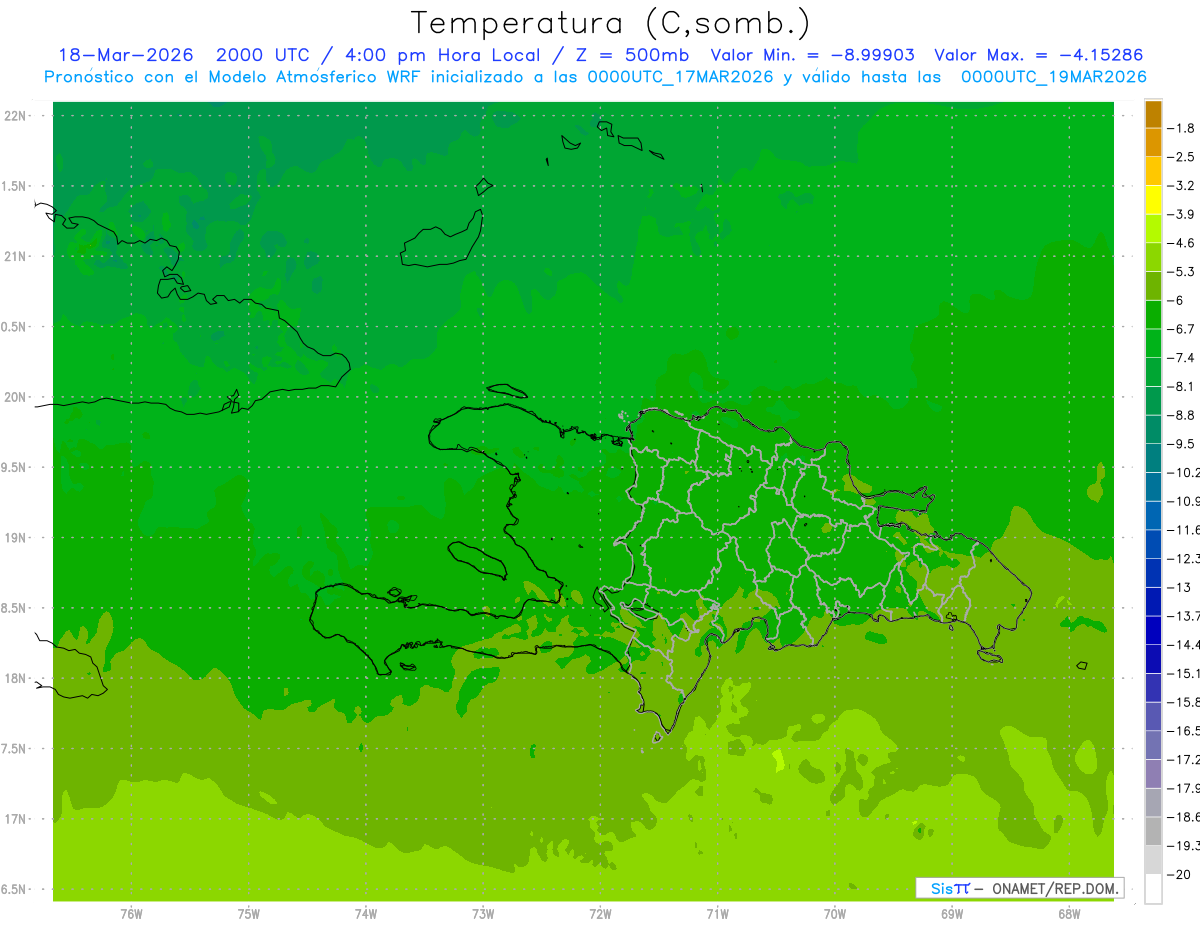1200x927 pixels.
Task: Click the "20N" latitude label
Action: coord(16,397)
